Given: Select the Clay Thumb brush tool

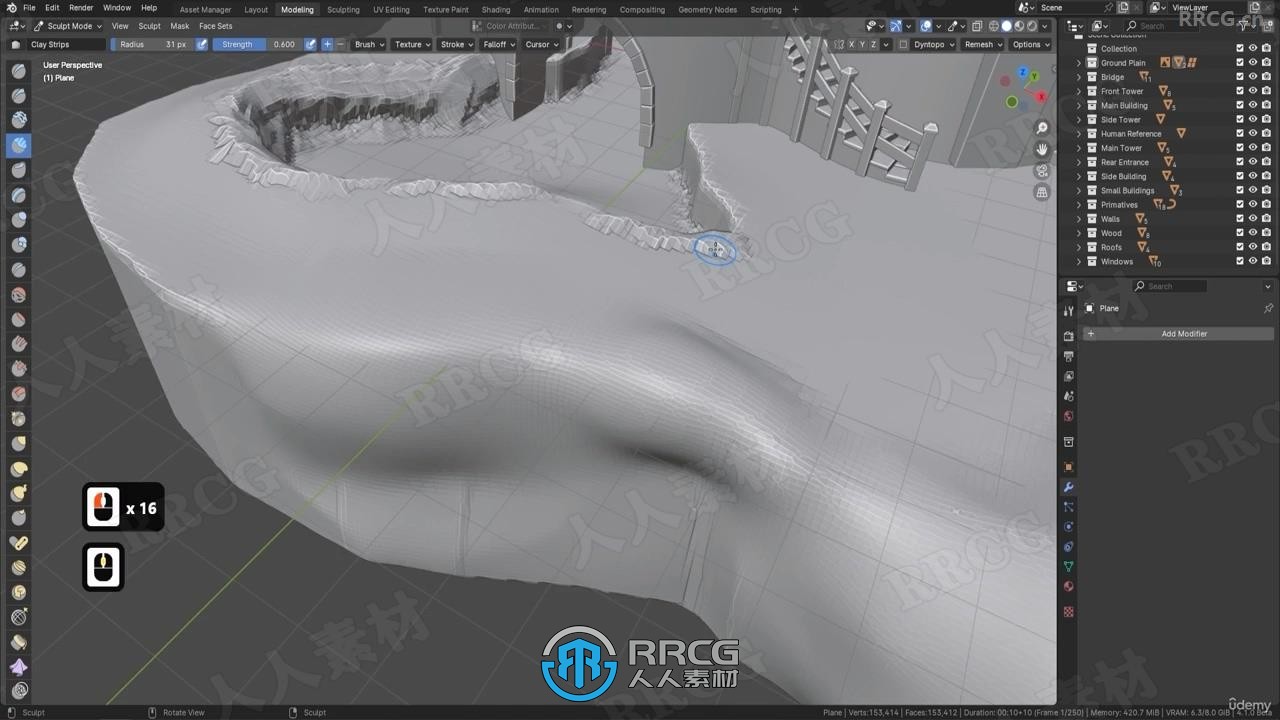Looking at the screenshot, I should (19, 170).
